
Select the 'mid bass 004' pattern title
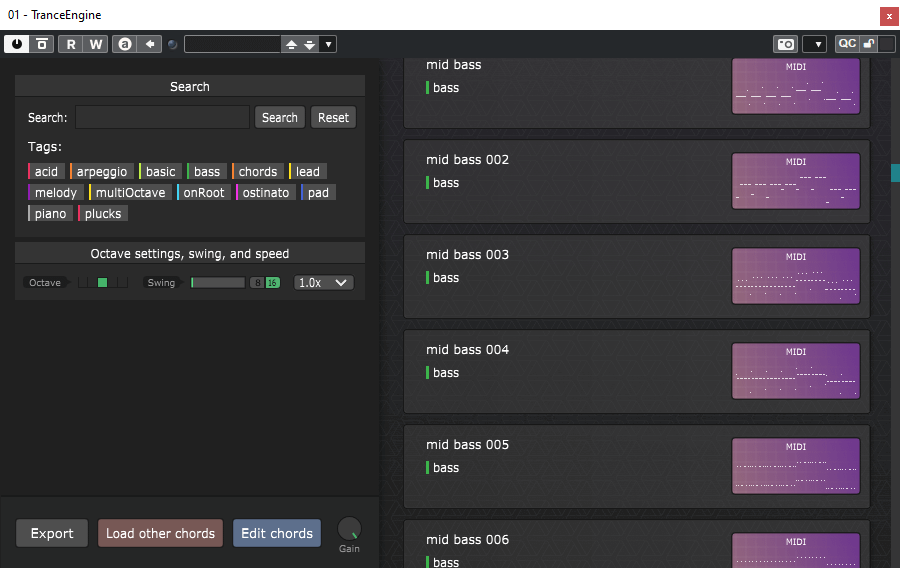467,349
